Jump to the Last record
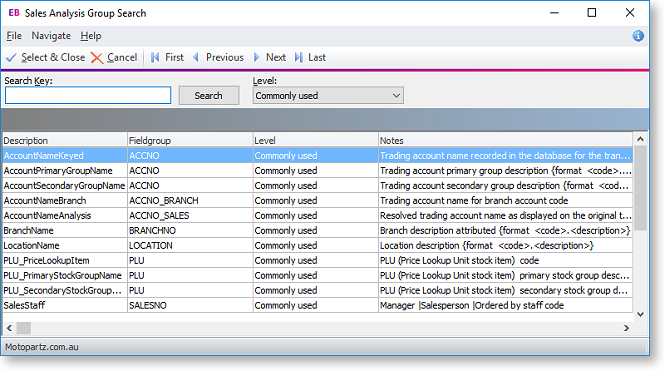Image resolution: width=665 pixels, height=371 pixels. 310,57
